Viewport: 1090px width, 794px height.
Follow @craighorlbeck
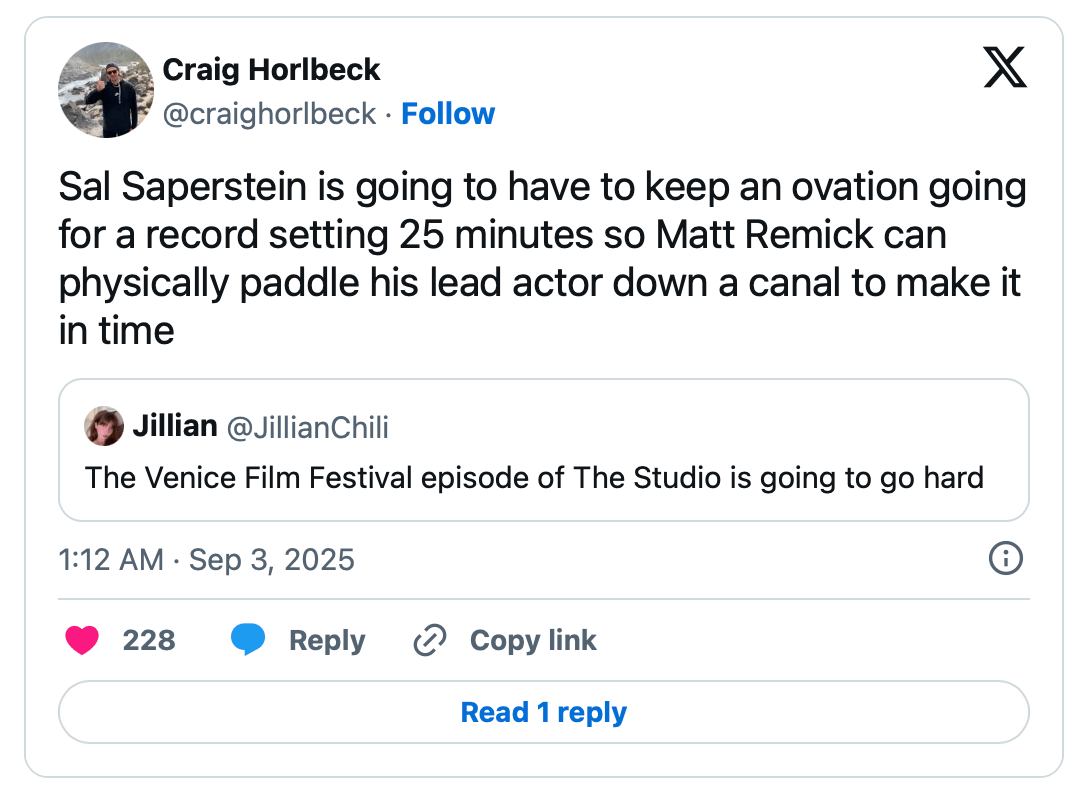coord(448,114)
